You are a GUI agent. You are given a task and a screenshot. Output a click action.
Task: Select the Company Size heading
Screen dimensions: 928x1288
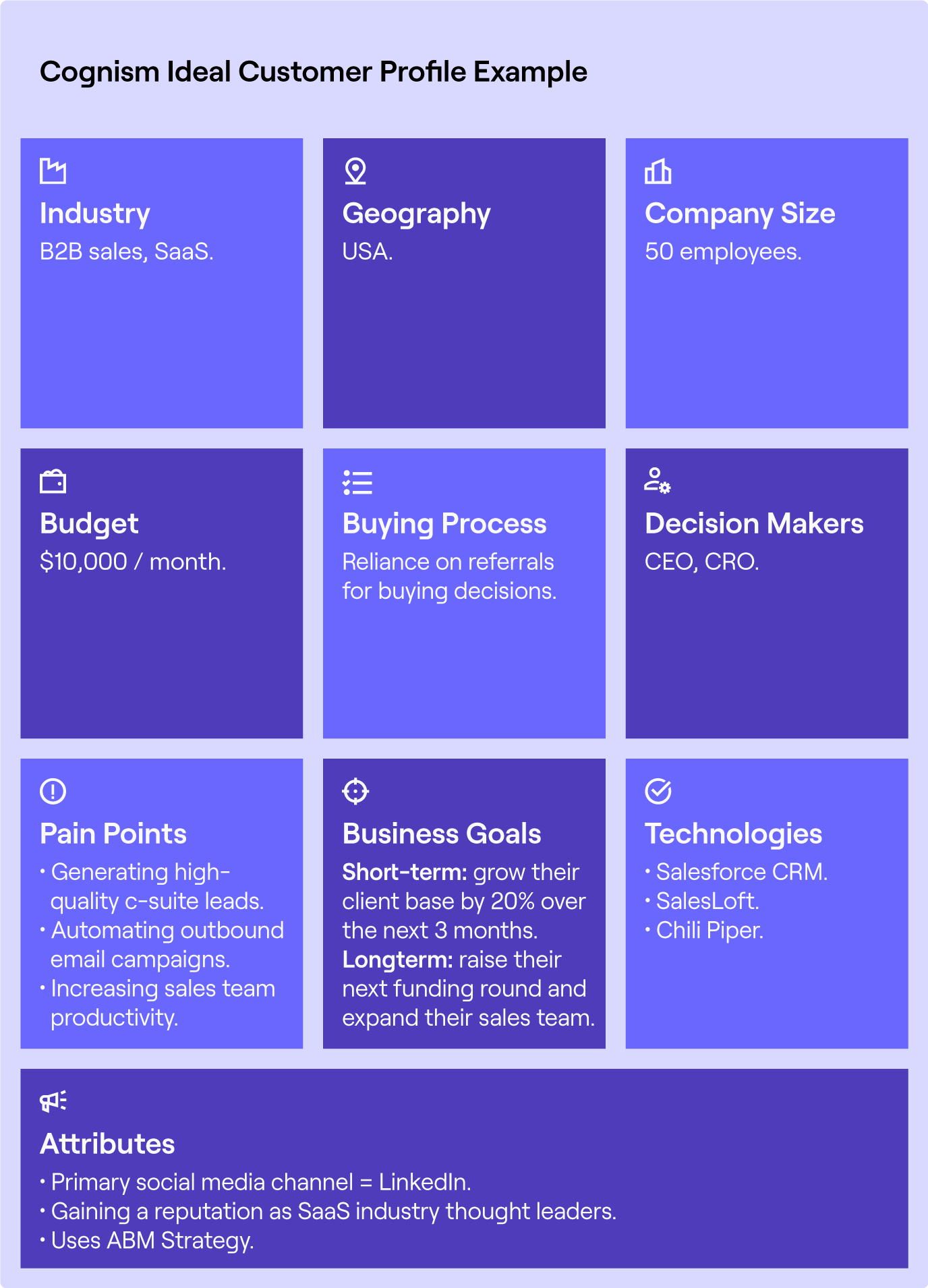[x=740, y=214]
